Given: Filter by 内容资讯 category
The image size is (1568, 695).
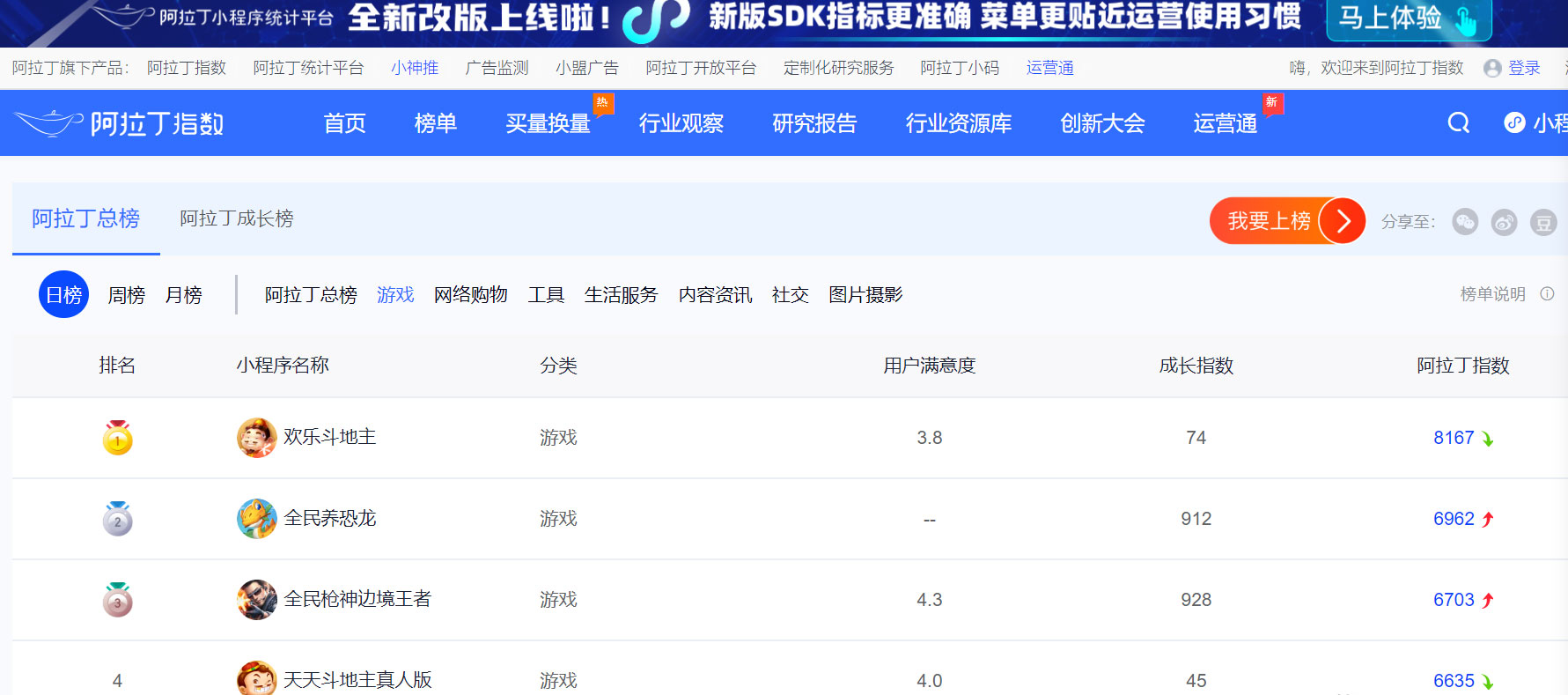Looking at the screenshot, I should tap(715, 295).
